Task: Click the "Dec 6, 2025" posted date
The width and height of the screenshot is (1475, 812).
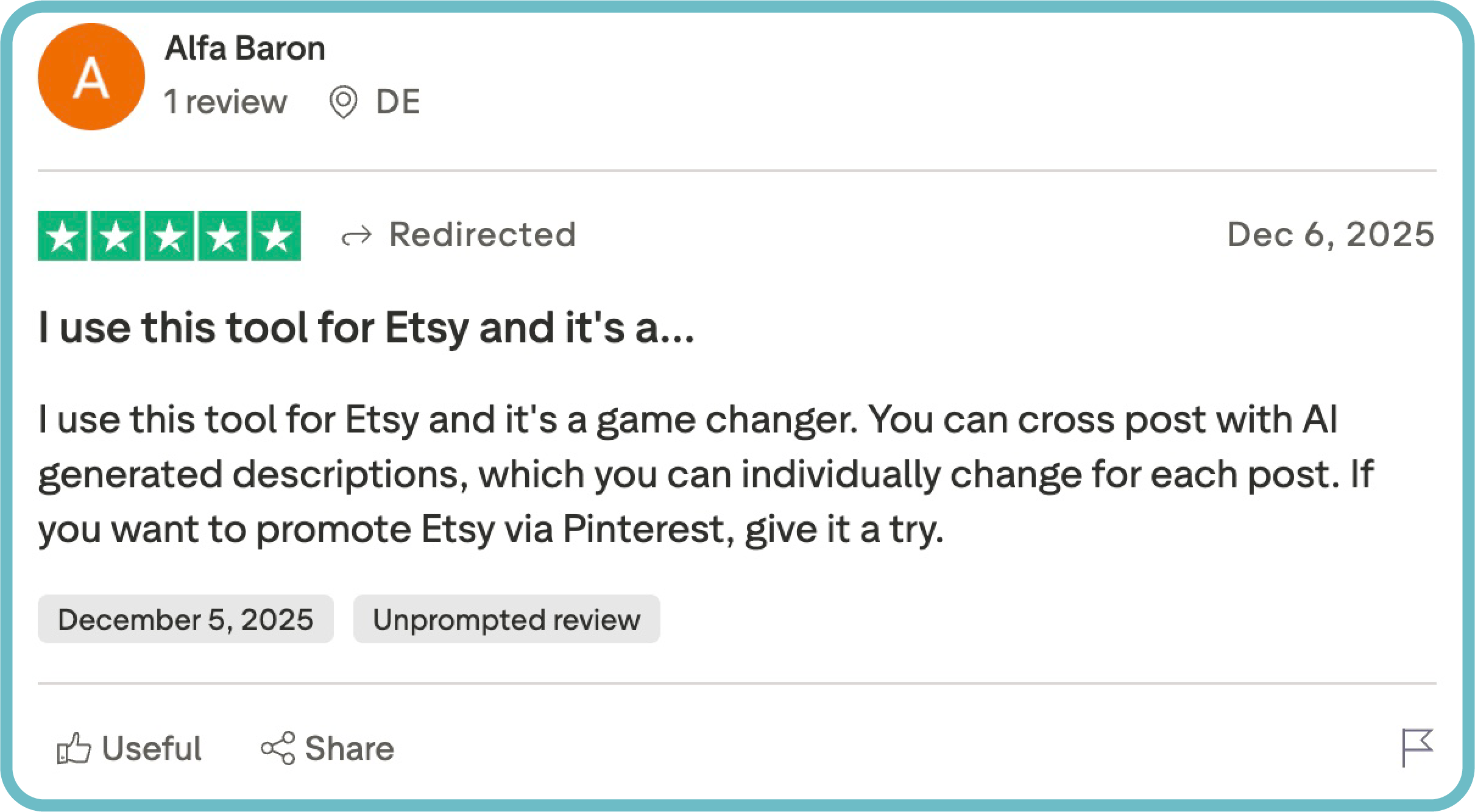Action: click(x=1331, y=235)
